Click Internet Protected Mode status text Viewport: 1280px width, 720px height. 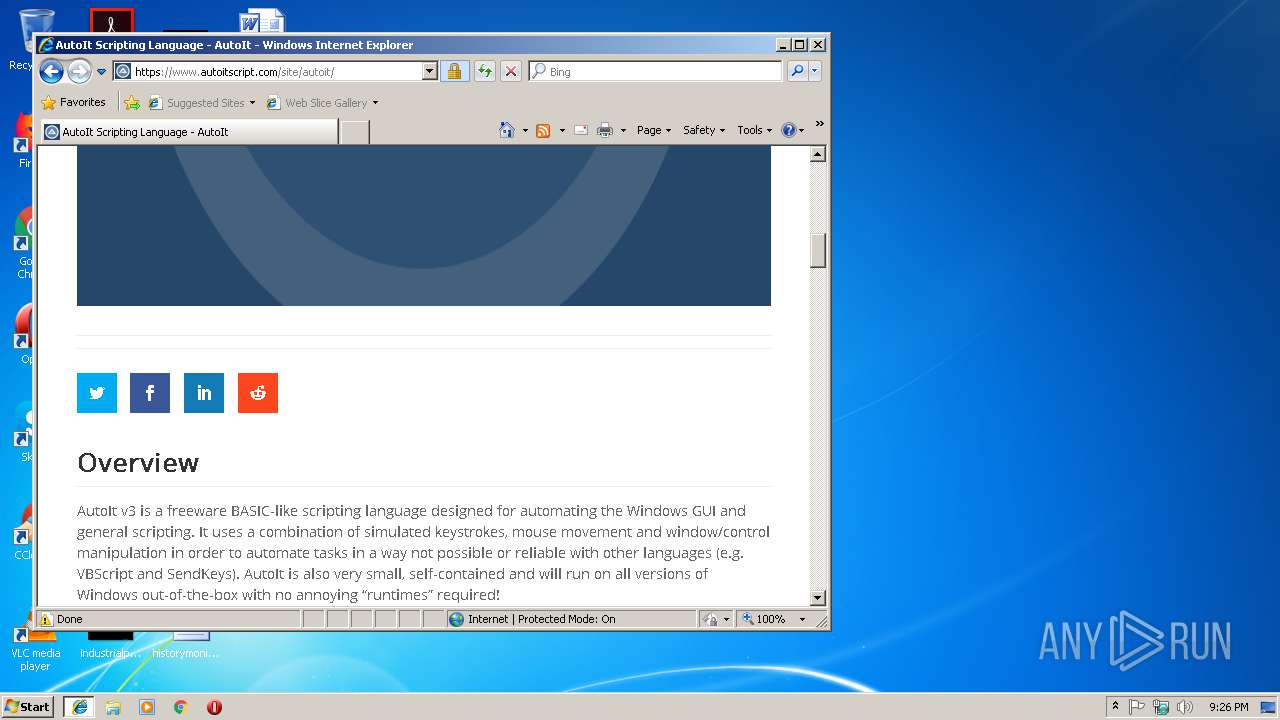[541, 619]
